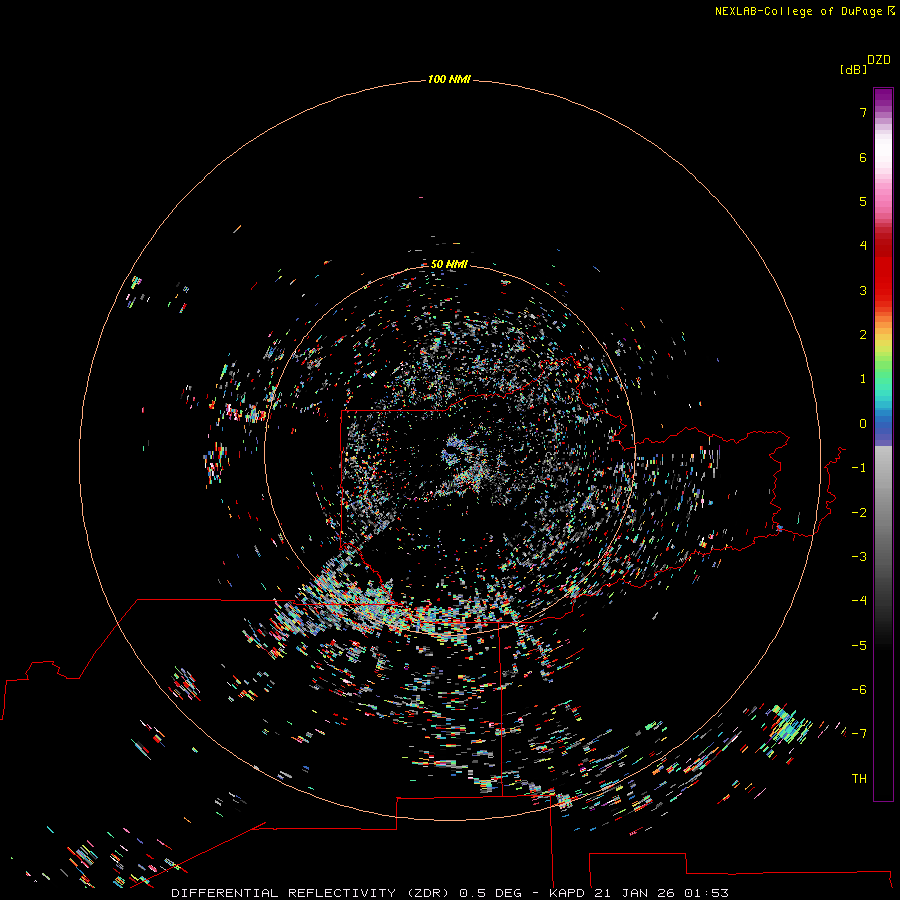
Task: Click the -7 value on the color scale
Action: pyautogui.click(x=859, y=734)
